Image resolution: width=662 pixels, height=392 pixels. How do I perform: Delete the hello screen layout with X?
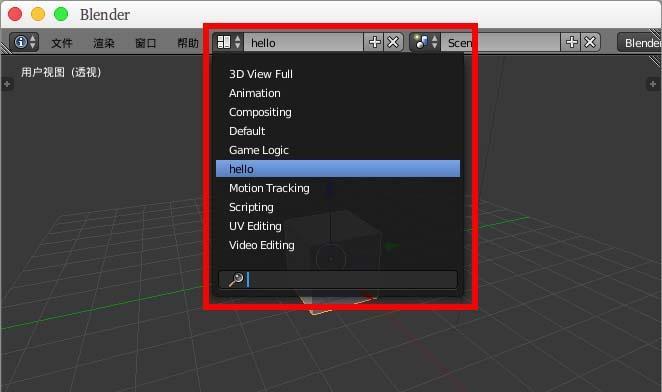(393, 42)
